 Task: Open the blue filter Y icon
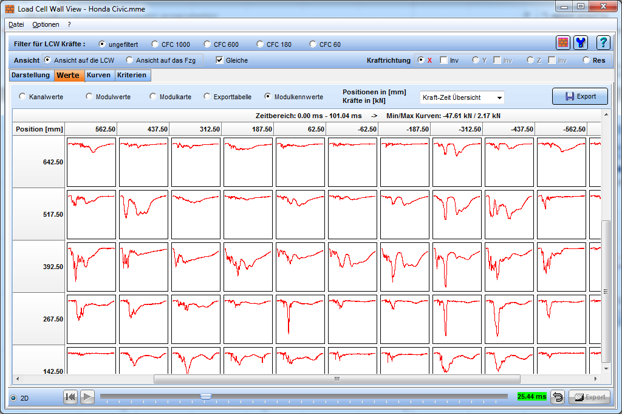[581, 42]
